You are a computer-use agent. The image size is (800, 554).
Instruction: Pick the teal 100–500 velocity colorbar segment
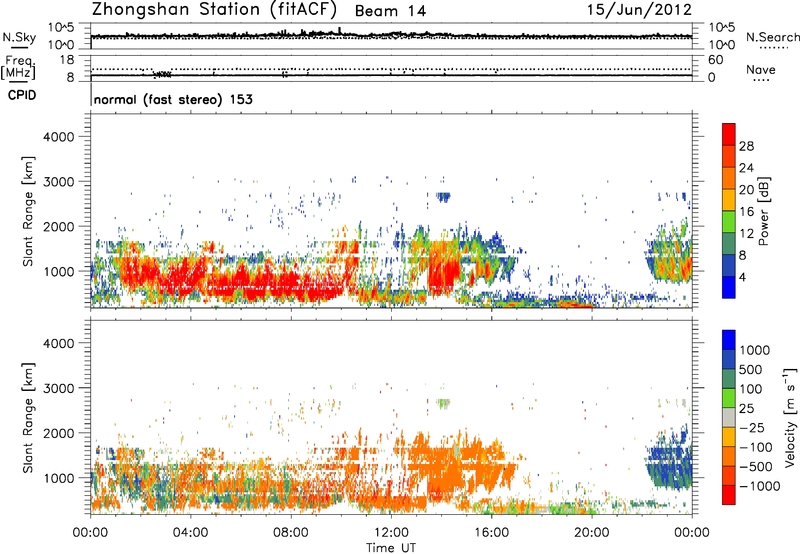coord(729,380)
